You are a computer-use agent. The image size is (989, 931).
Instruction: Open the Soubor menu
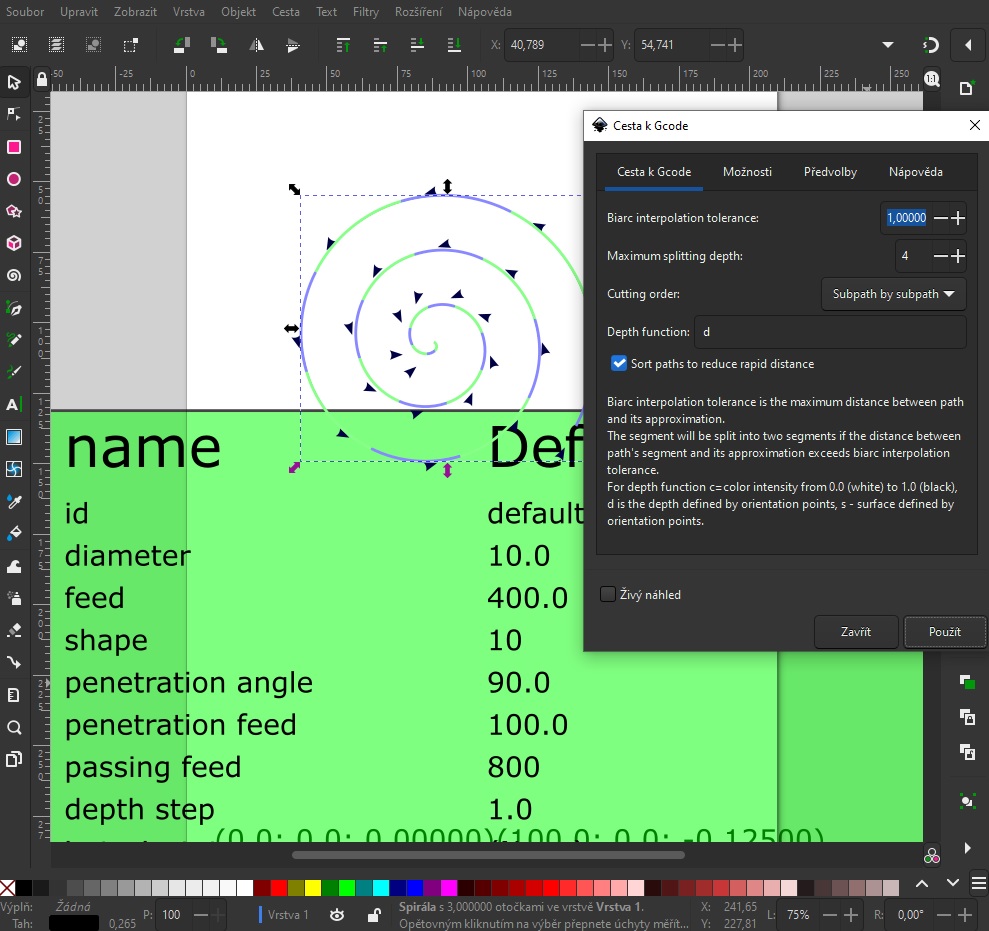click(25, 12)
